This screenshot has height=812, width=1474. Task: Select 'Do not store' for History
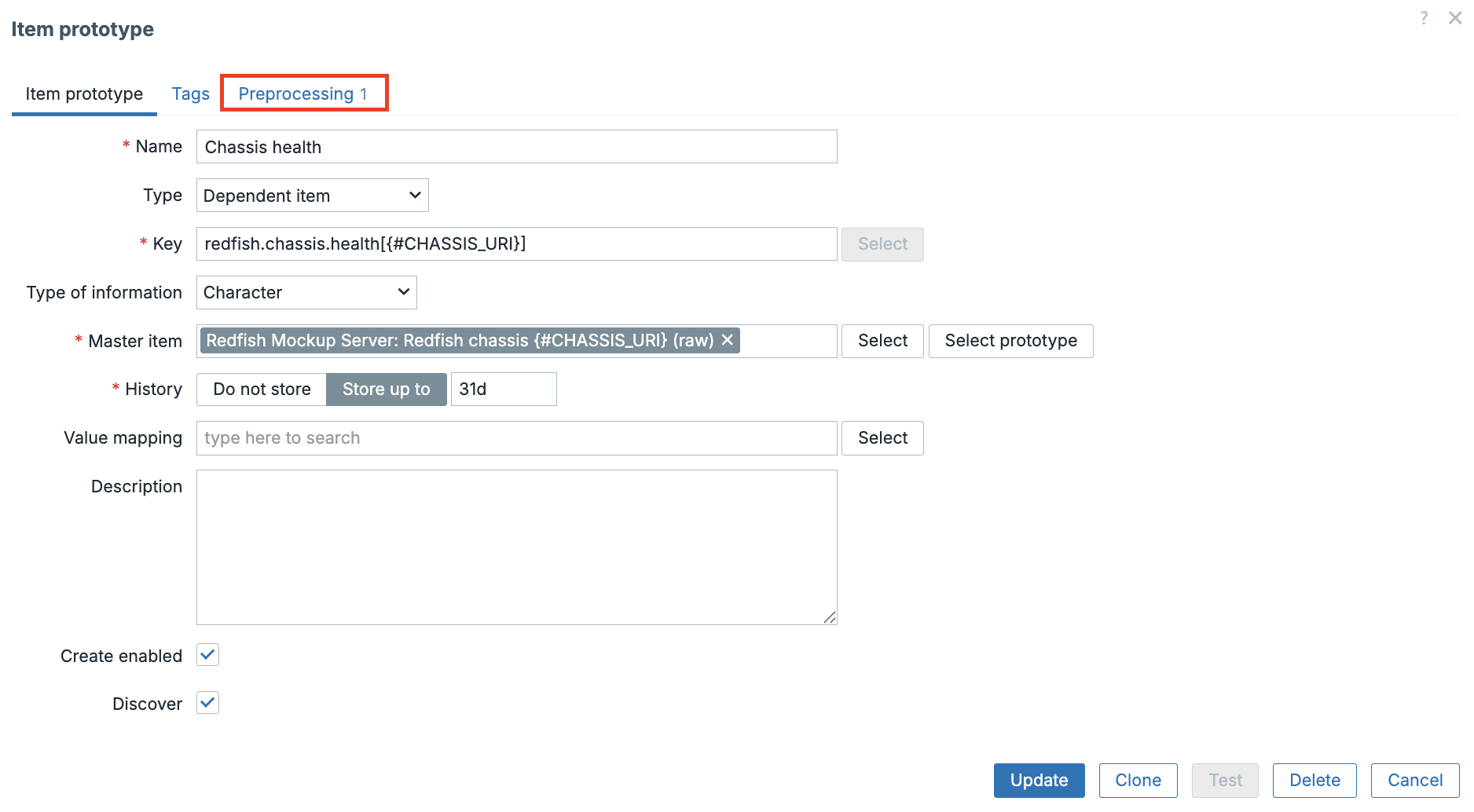(x=261, y=389)
